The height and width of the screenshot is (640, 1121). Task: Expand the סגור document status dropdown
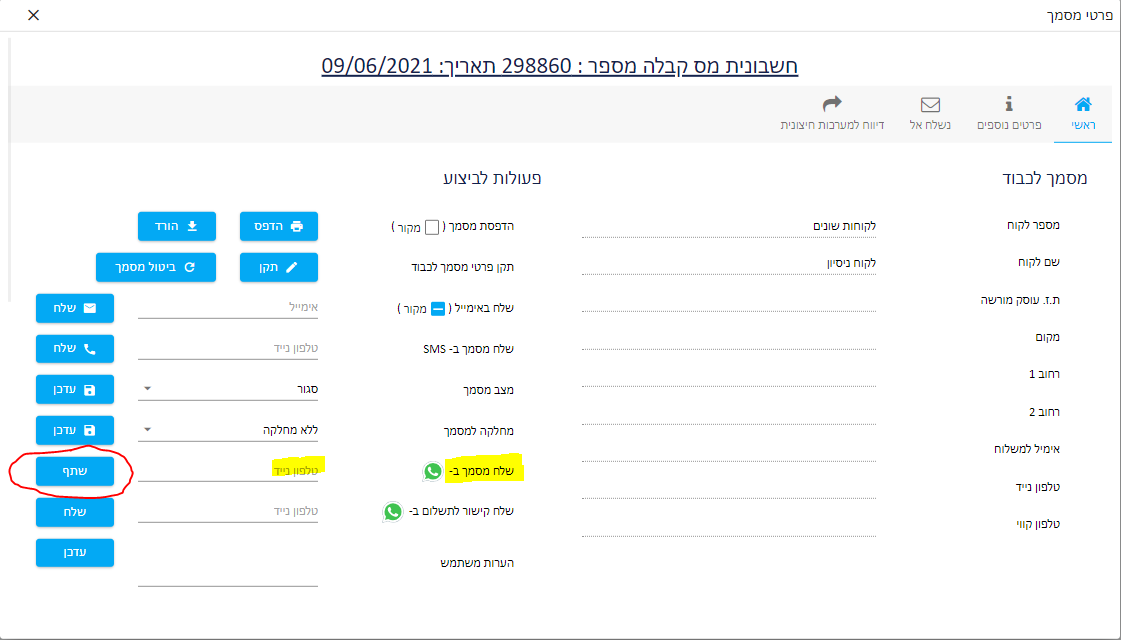click(228, 389)
